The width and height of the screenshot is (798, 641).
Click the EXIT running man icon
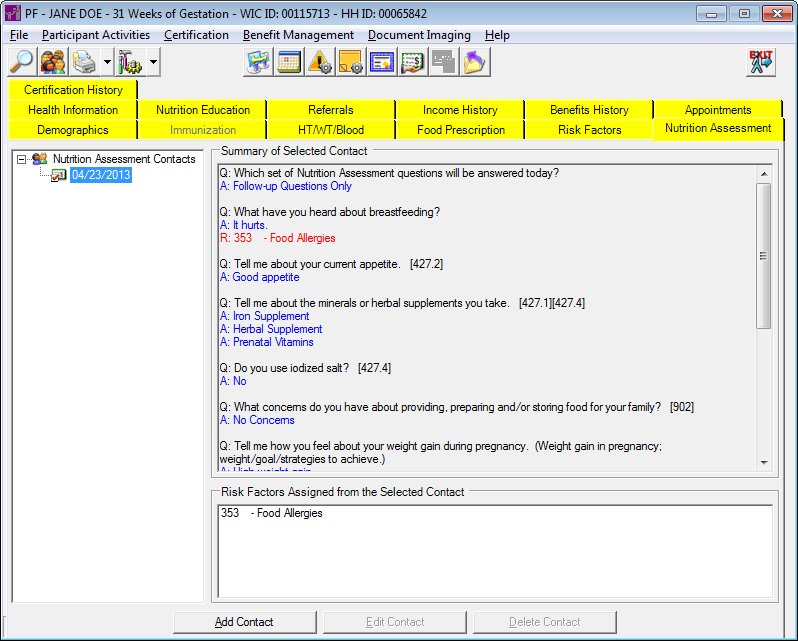coord(761,62)
